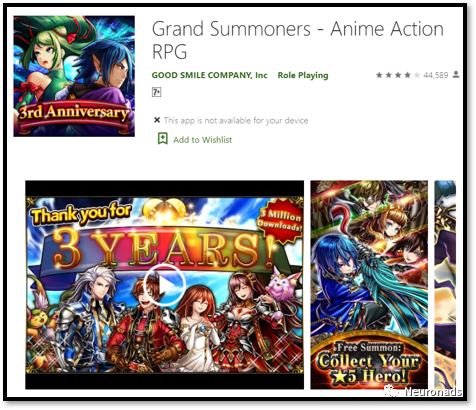Viewport: 476px width, 410px height.
Task: Click the 7+ content rating badge
Action: click(x=156, y=92)
